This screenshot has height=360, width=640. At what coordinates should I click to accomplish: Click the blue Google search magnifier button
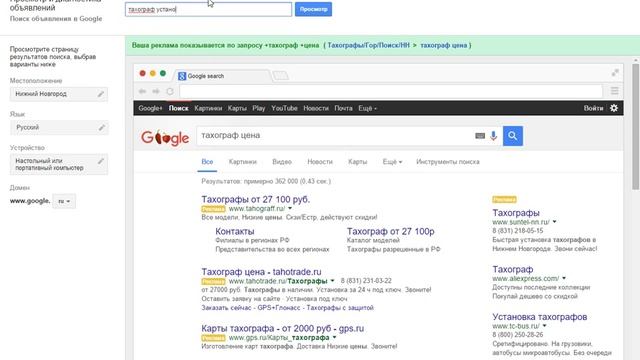513,136
